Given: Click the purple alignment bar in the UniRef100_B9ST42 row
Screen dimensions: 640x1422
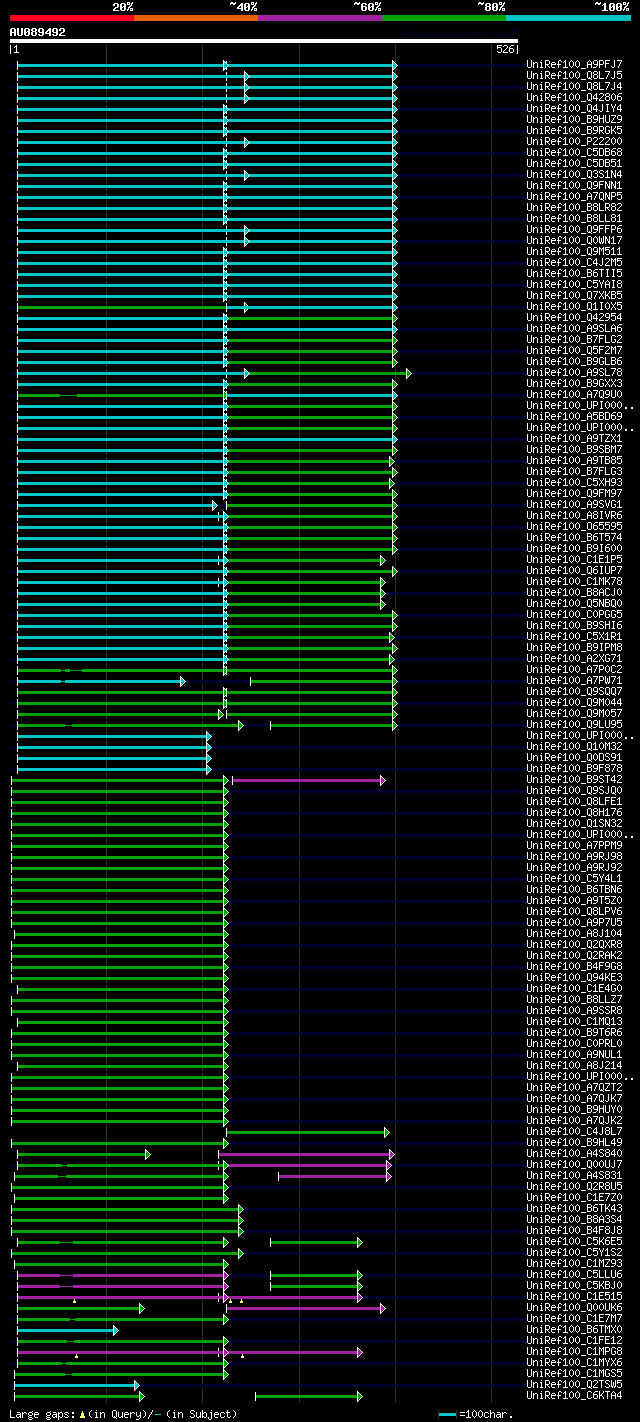Looking at the screenshot, I should (308, 780).
